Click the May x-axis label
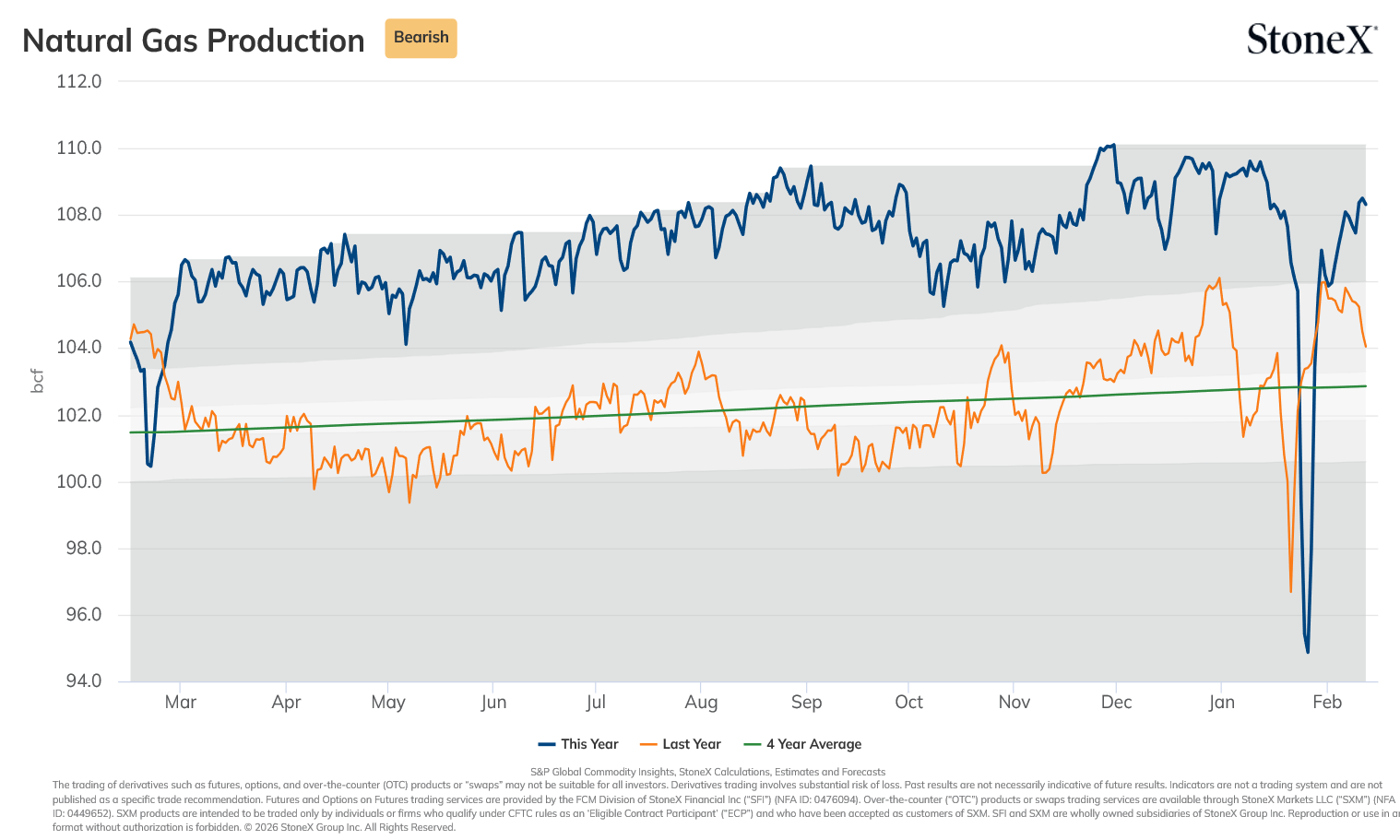Viewport: 1400px width, 840px height. pyautogui.click(x=388, y=703)
